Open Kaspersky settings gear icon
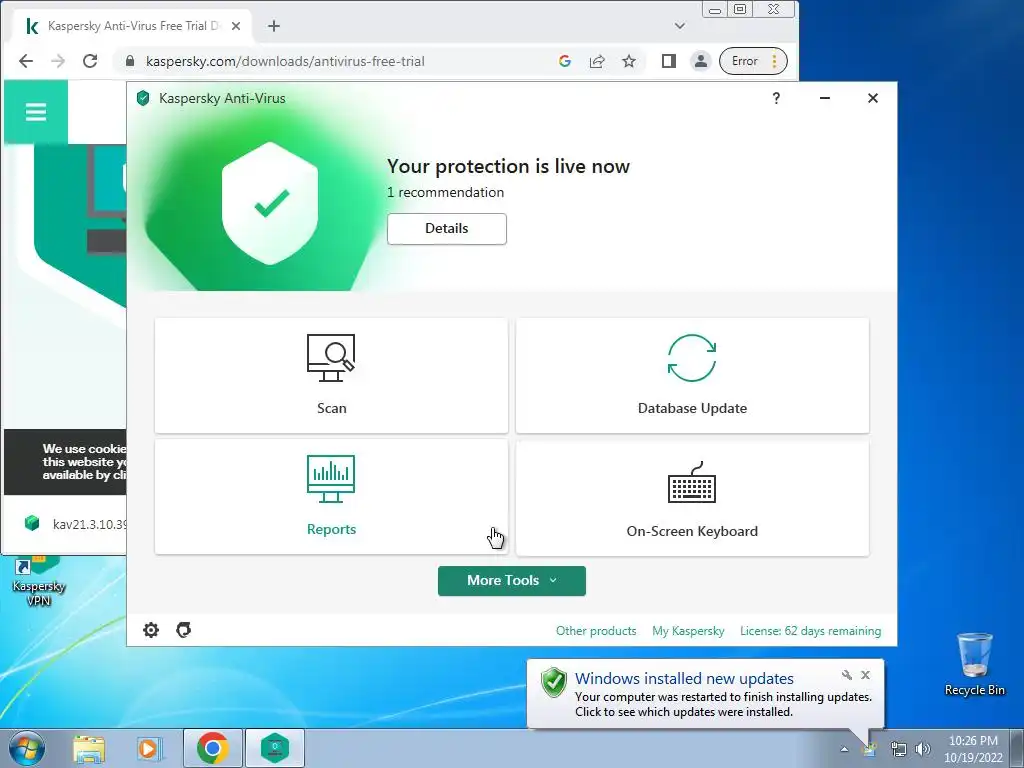 [151, 630]
